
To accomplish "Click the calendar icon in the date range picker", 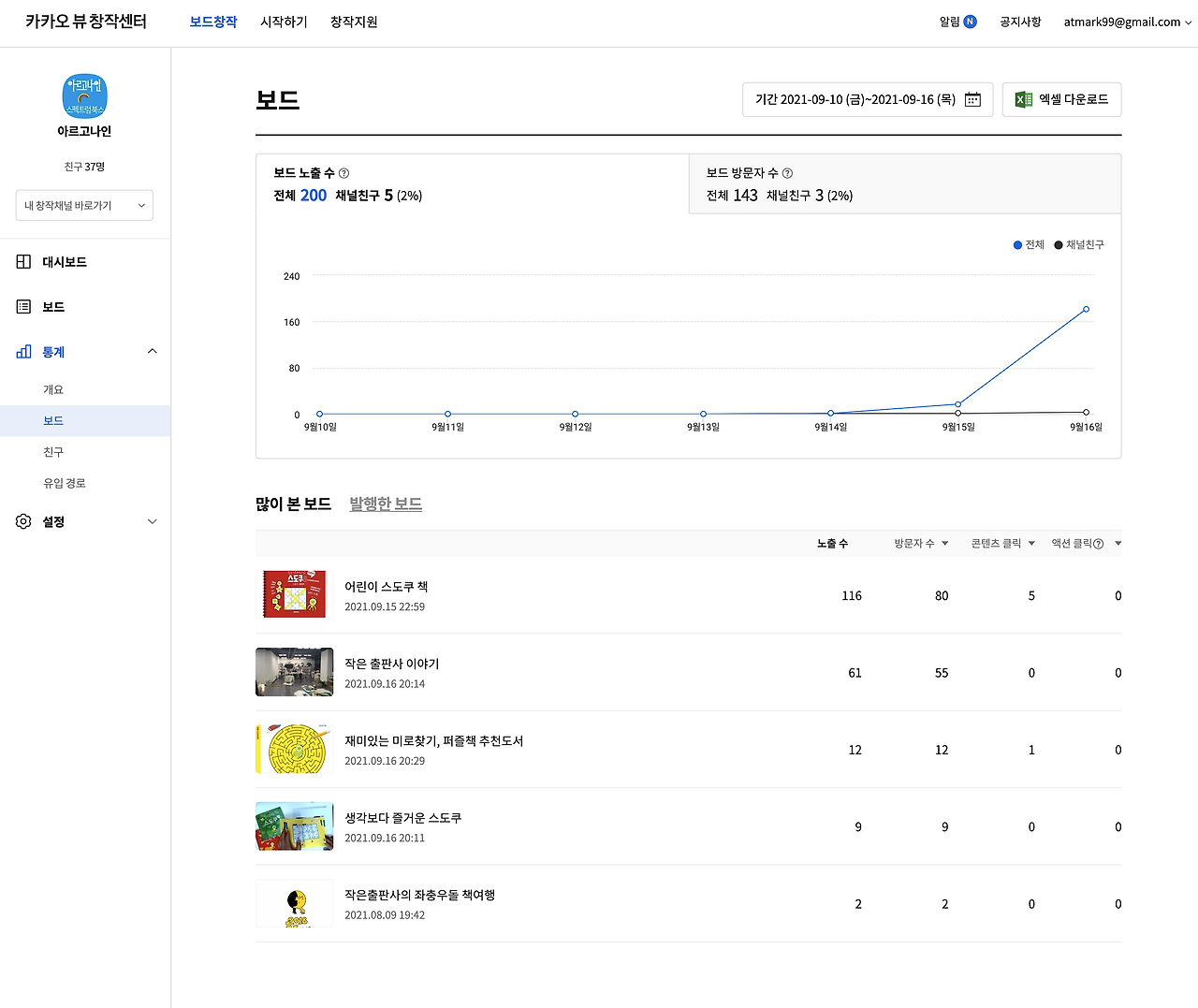I will coord(972,99).
